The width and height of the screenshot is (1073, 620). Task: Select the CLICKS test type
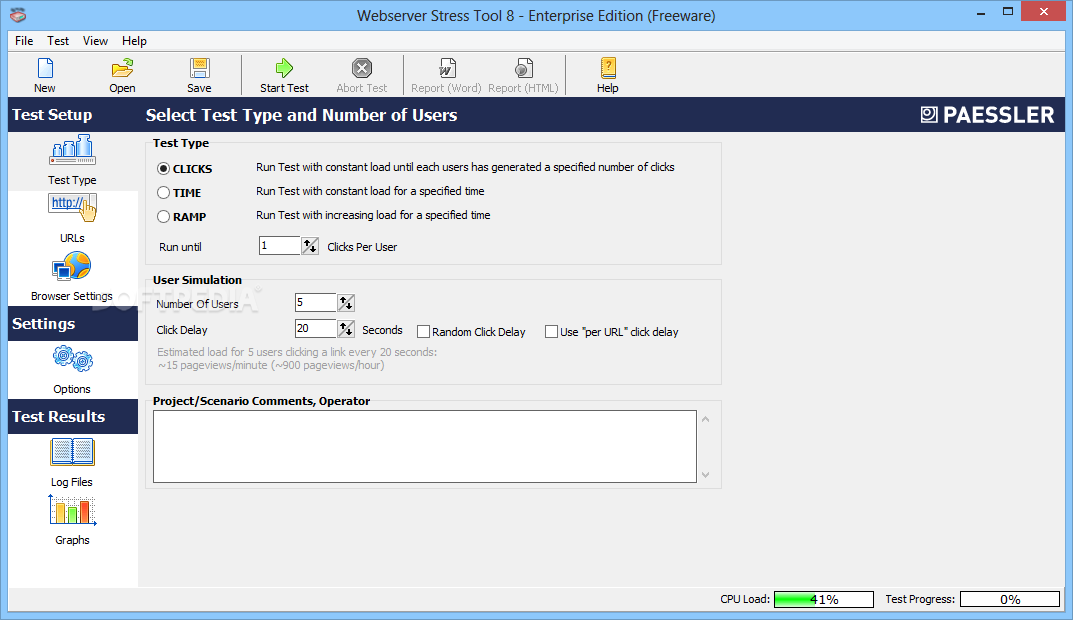(x=164, y=169)
